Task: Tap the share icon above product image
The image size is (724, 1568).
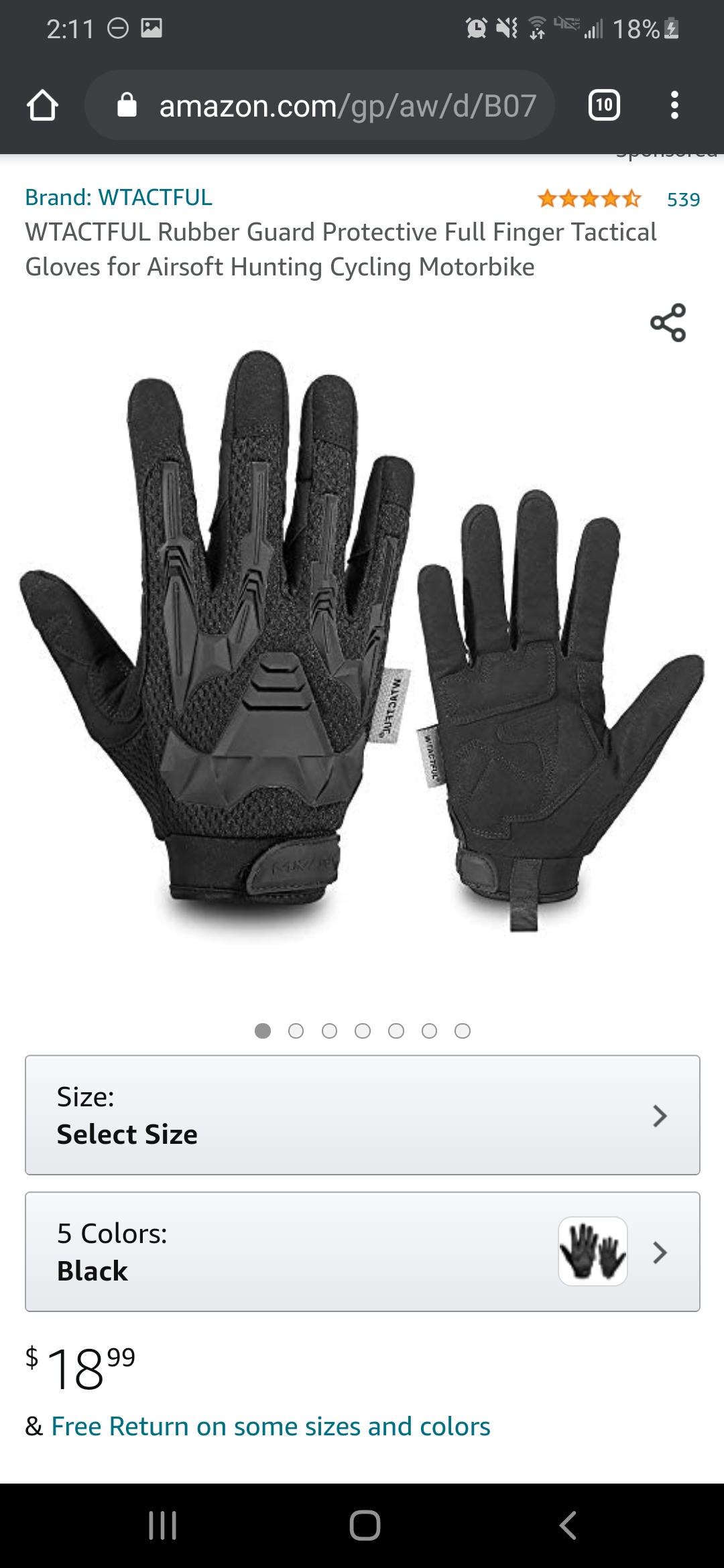Action: (x=668, y=322)
